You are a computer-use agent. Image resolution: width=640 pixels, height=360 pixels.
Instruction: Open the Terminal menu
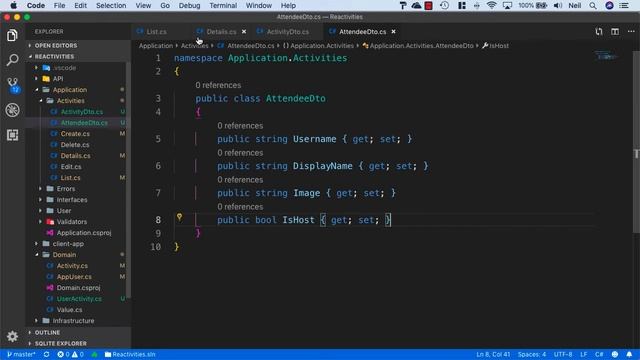coord(223,5)
